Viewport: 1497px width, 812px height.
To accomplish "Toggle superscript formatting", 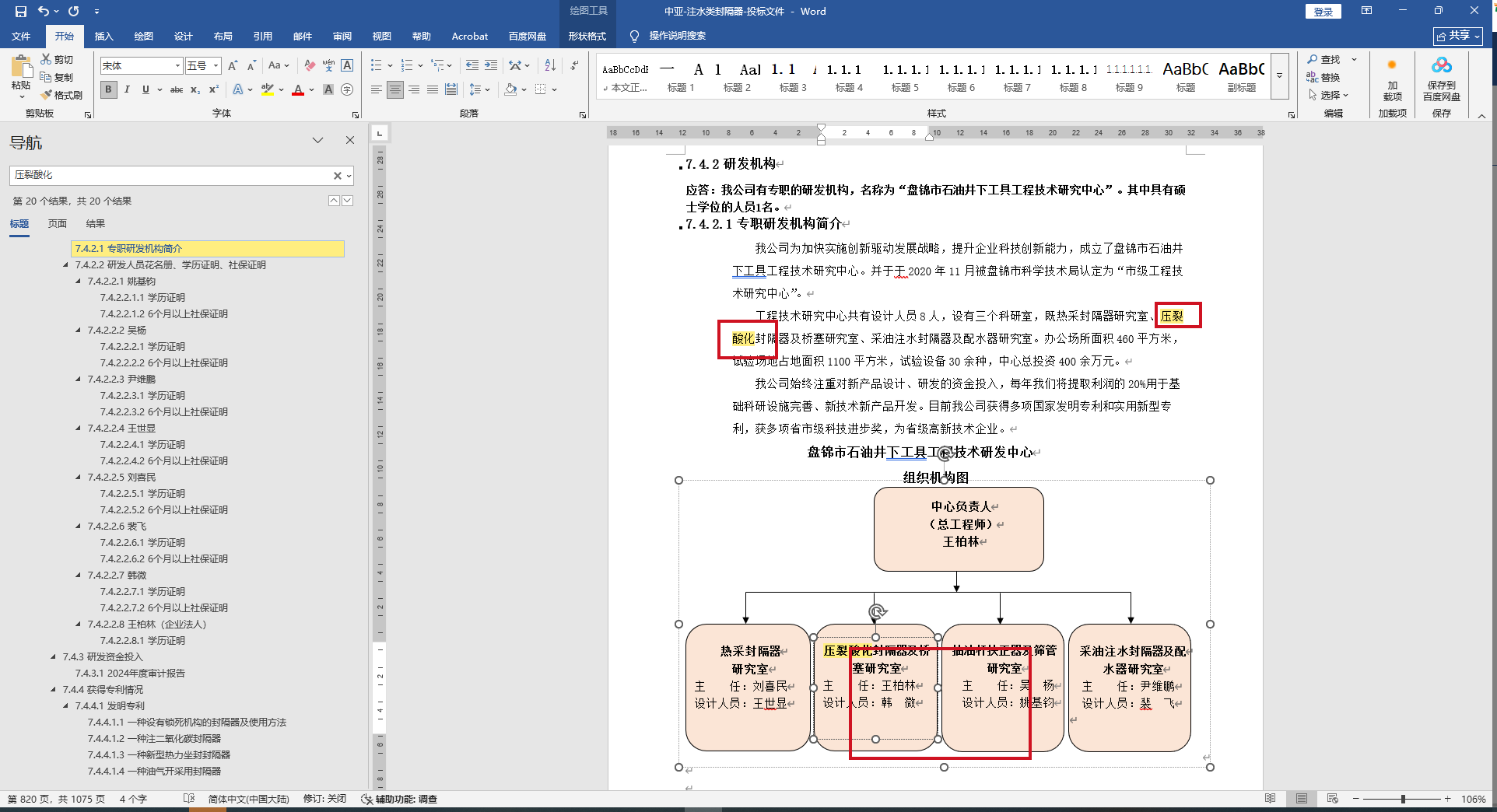I will coord(214,89).
